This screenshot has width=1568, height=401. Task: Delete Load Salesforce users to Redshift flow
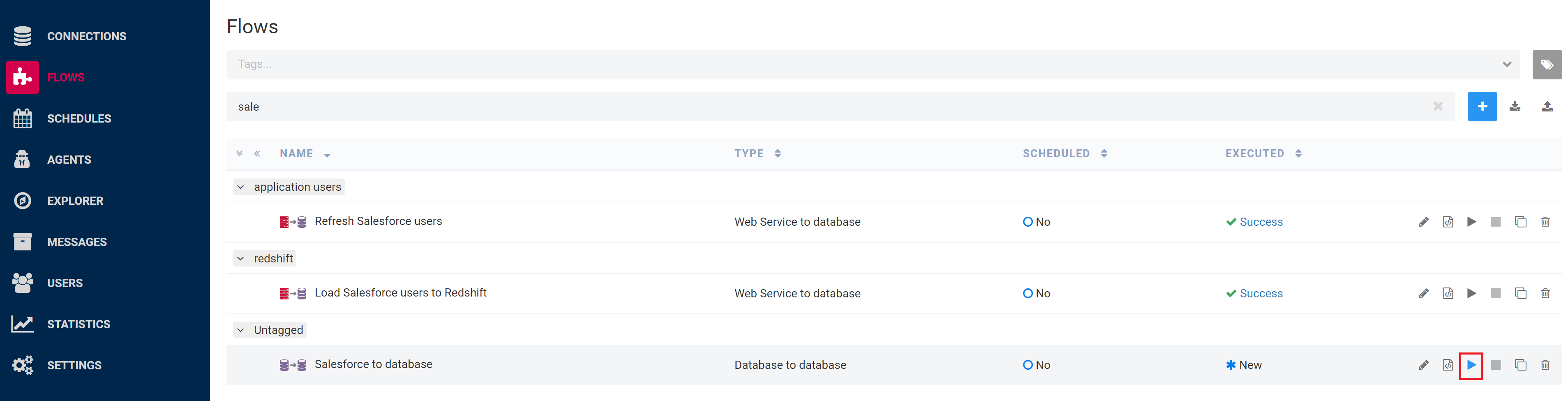[x=1545, y=294]
